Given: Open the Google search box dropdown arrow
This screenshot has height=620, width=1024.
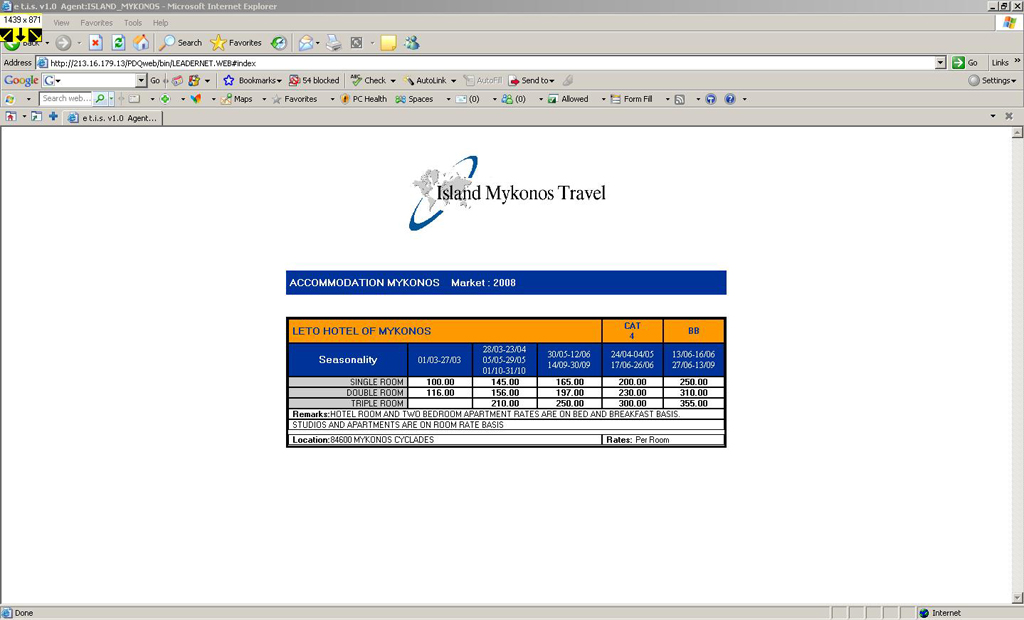Looking at the screenshot, I should [x=140, y=80].
